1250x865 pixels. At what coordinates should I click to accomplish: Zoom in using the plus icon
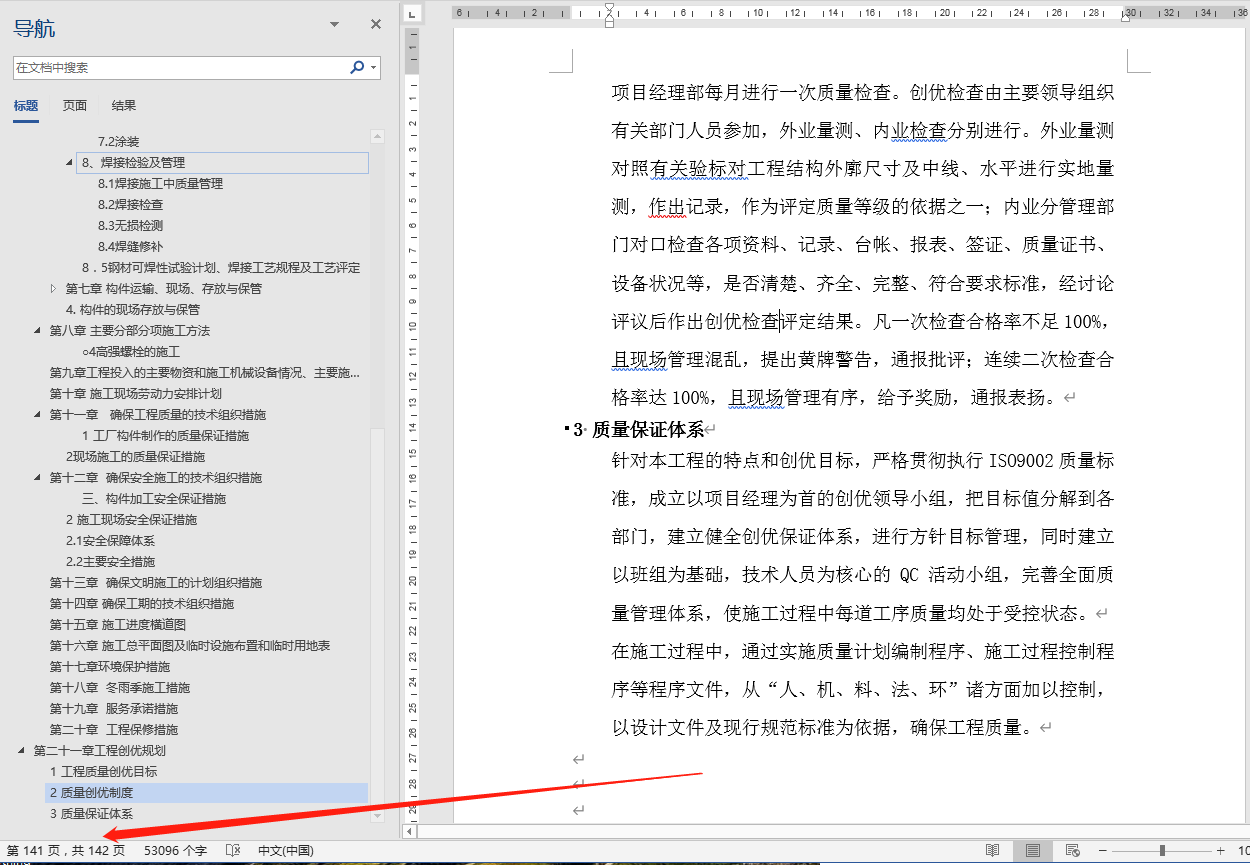1220,850
